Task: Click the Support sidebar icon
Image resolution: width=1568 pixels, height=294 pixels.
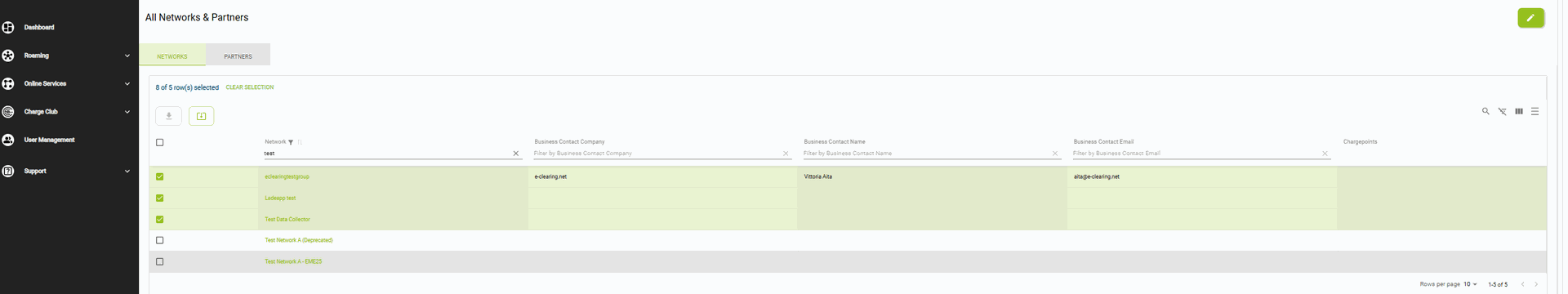Action: (8, 171)
